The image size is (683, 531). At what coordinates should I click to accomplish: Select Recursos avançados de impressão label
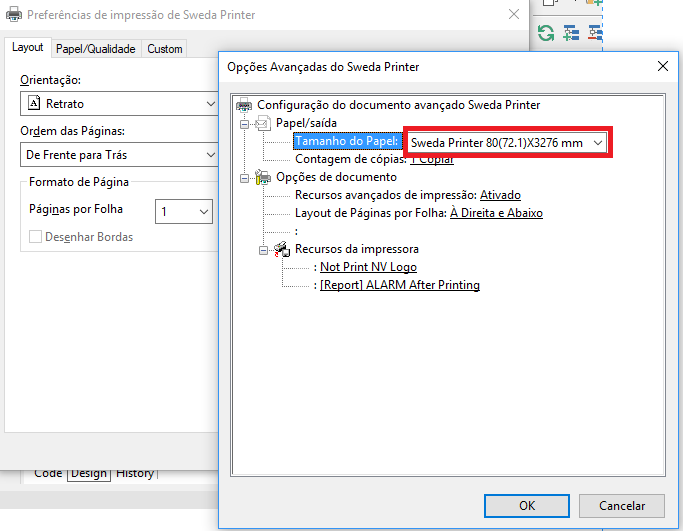pyautogui.click(x=386, y=195)
